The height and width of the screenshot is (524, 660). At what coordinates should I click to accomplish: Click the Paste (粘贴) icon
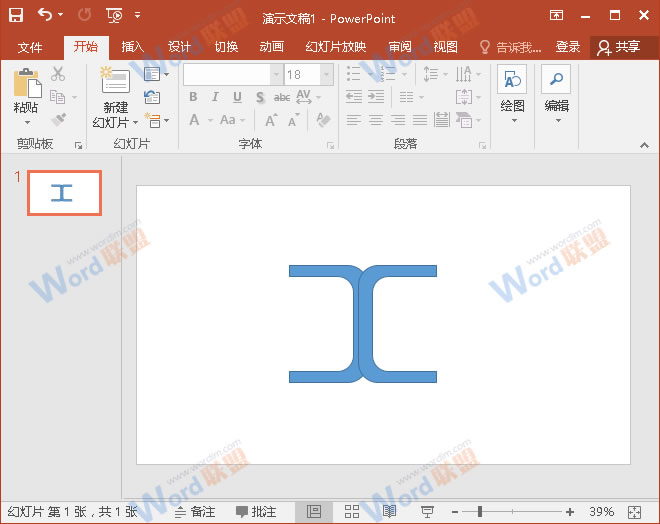[x=26, y=83]
